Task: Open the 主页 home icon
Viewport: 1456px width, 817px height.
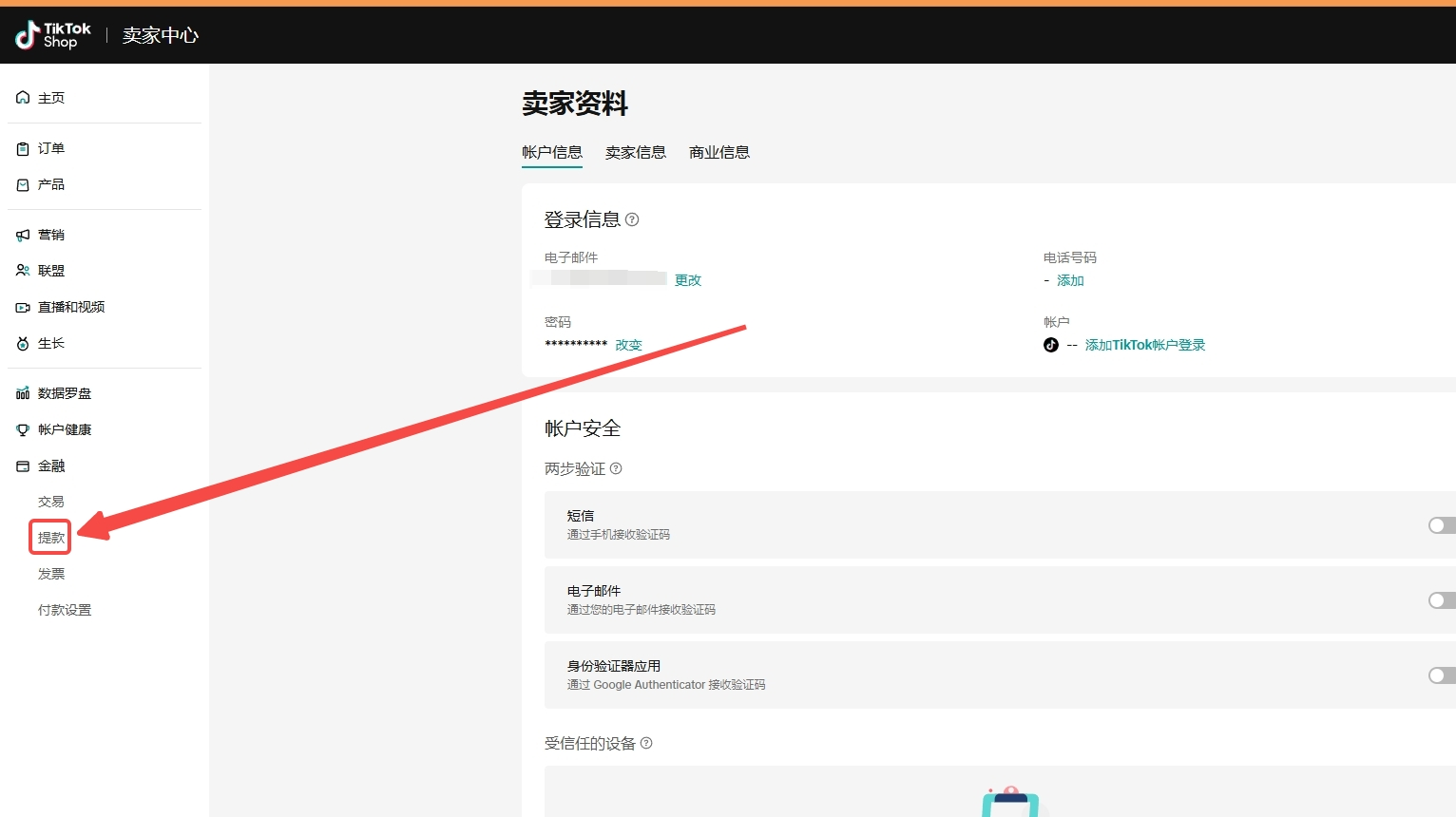Action: [x=23, y=98]
